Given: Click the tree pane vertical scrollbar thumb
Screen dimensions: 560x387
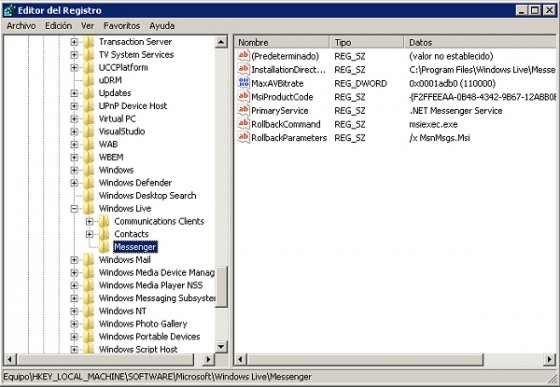Looking at the screenshot, I should pyautogui.click(x=221, y=287).
